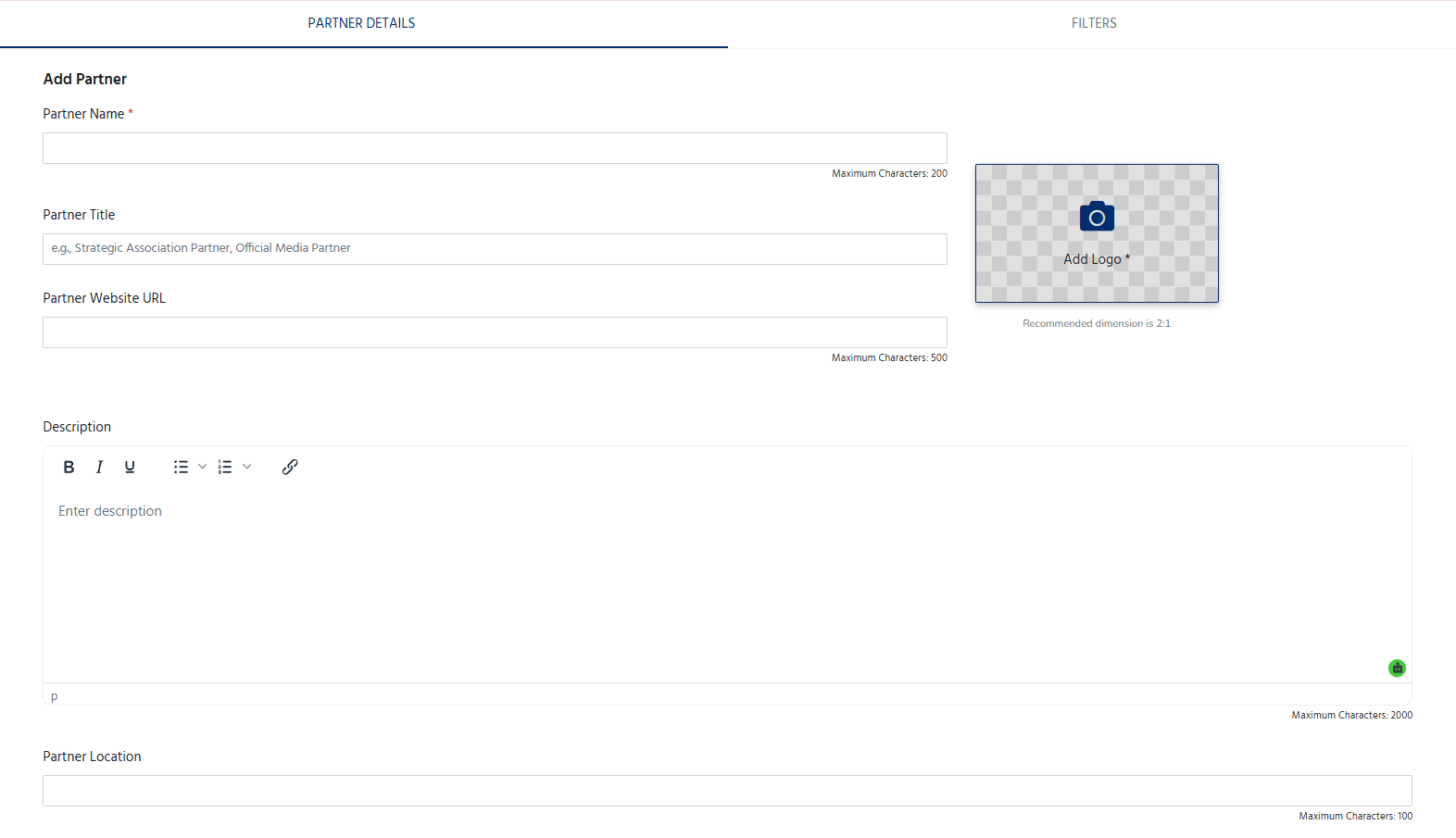Click the 'Maximum Characters: 100' note
Image resolution: width=1456 pixels, height=838 pixels.
point(1356,816)
